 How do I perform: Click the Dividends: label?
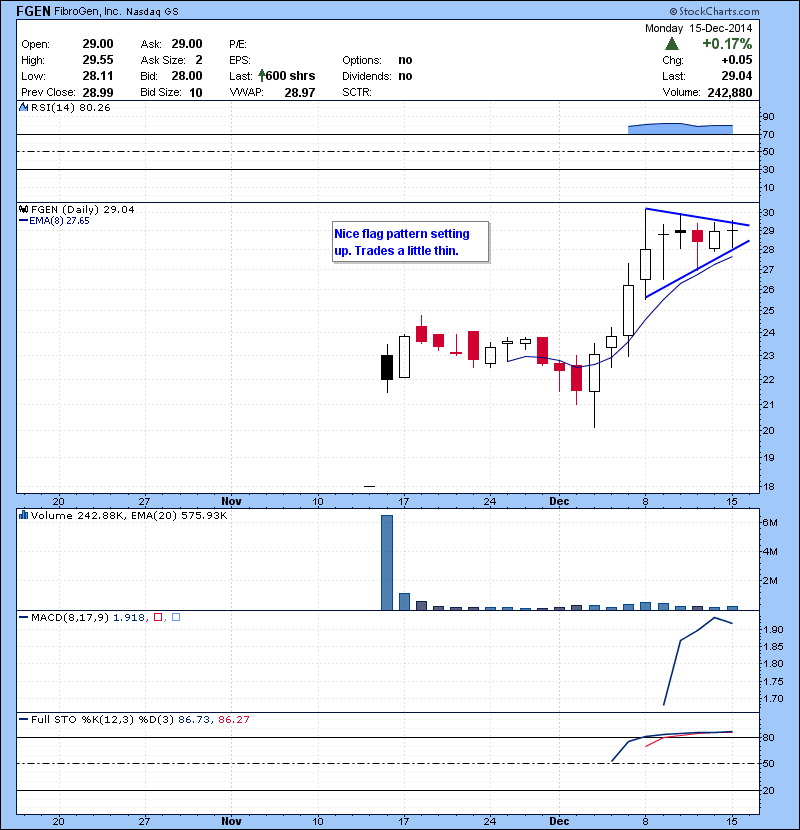(x=367, y=76)
